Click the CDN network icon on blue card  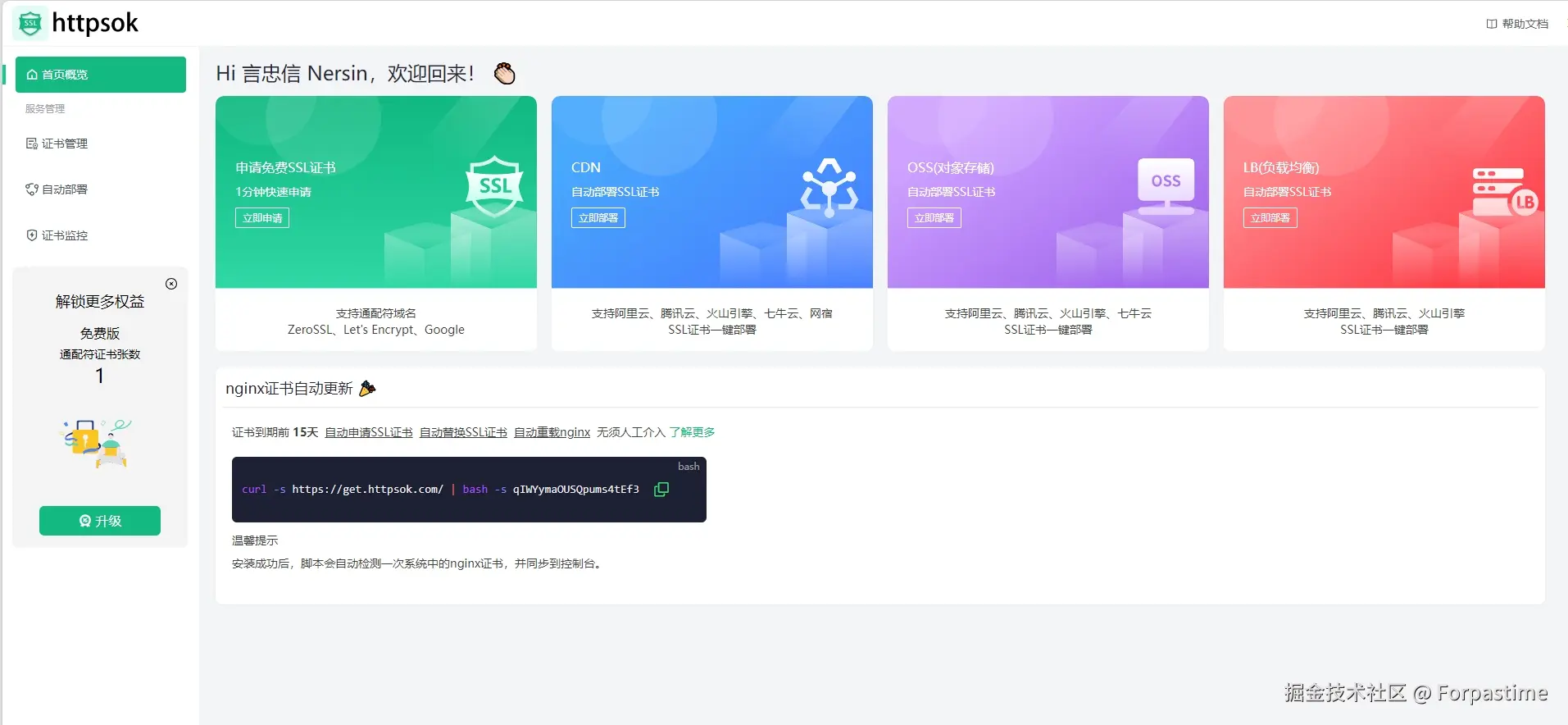829,187
